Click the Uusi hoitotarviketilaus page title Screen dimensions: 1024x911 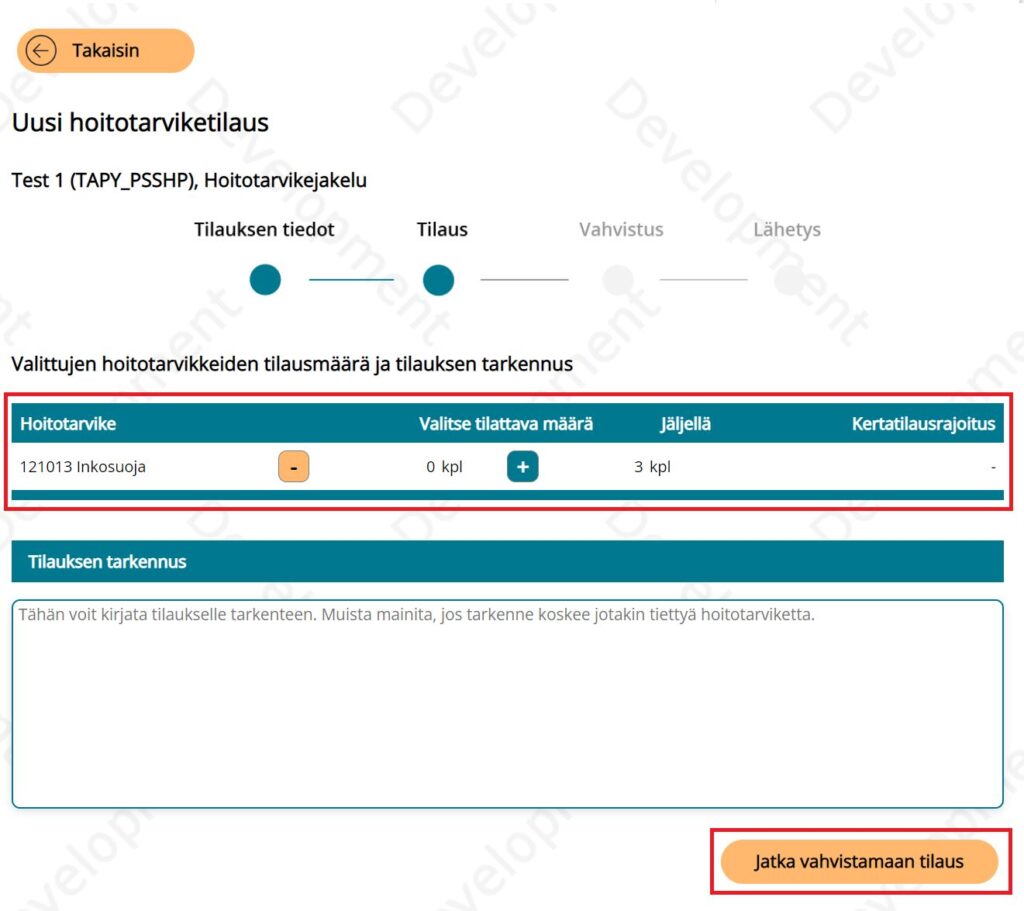pos(140,123)
